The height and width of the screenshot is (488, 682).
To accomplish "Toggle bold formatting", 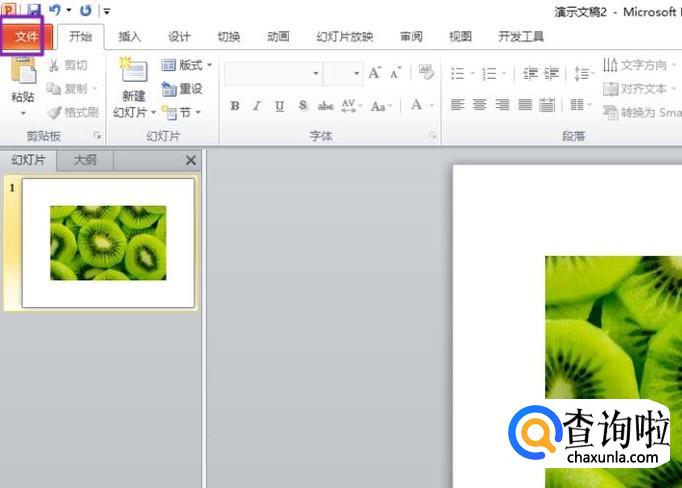I will 235,106.
